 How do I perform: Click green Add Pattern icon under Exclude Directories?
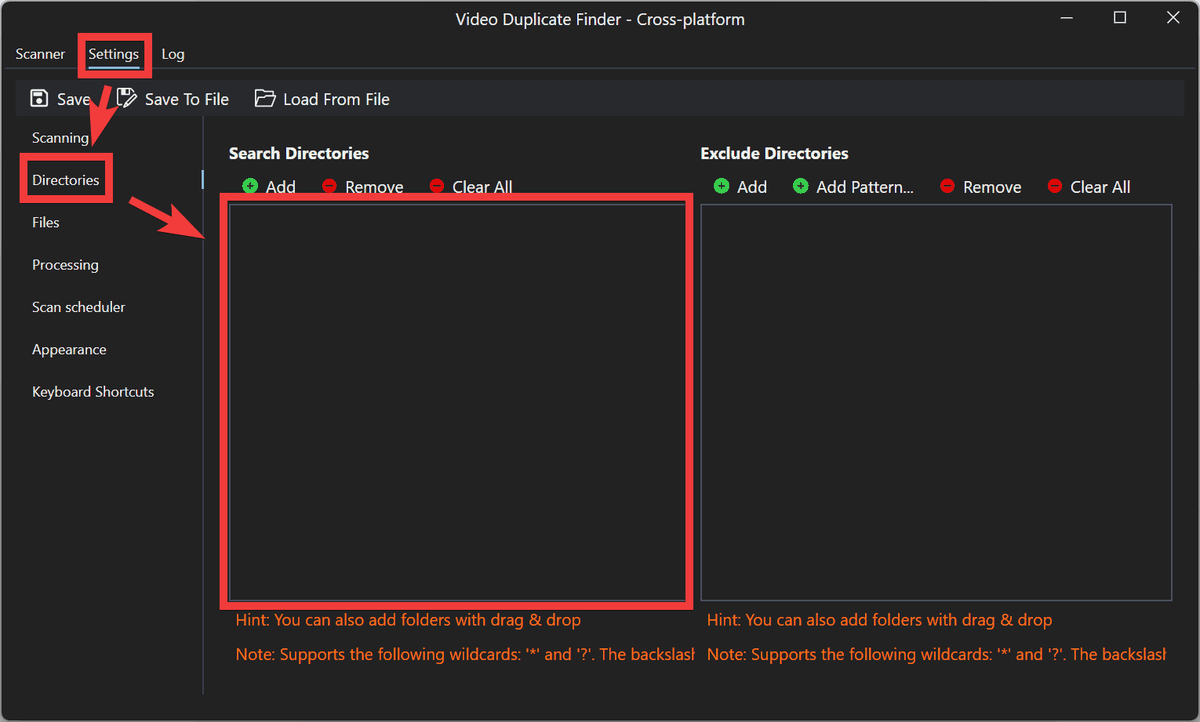[x=800, y=186]
